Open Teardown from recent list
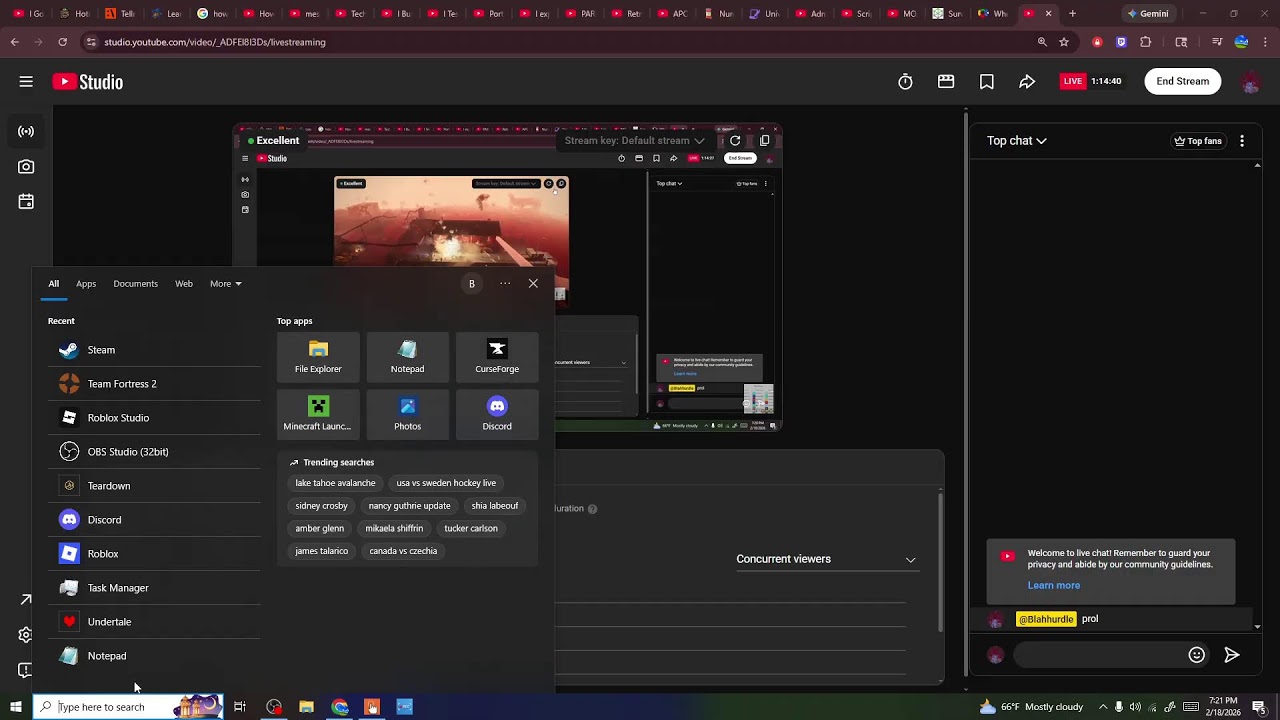1280x720 pixels. [154, 486]
